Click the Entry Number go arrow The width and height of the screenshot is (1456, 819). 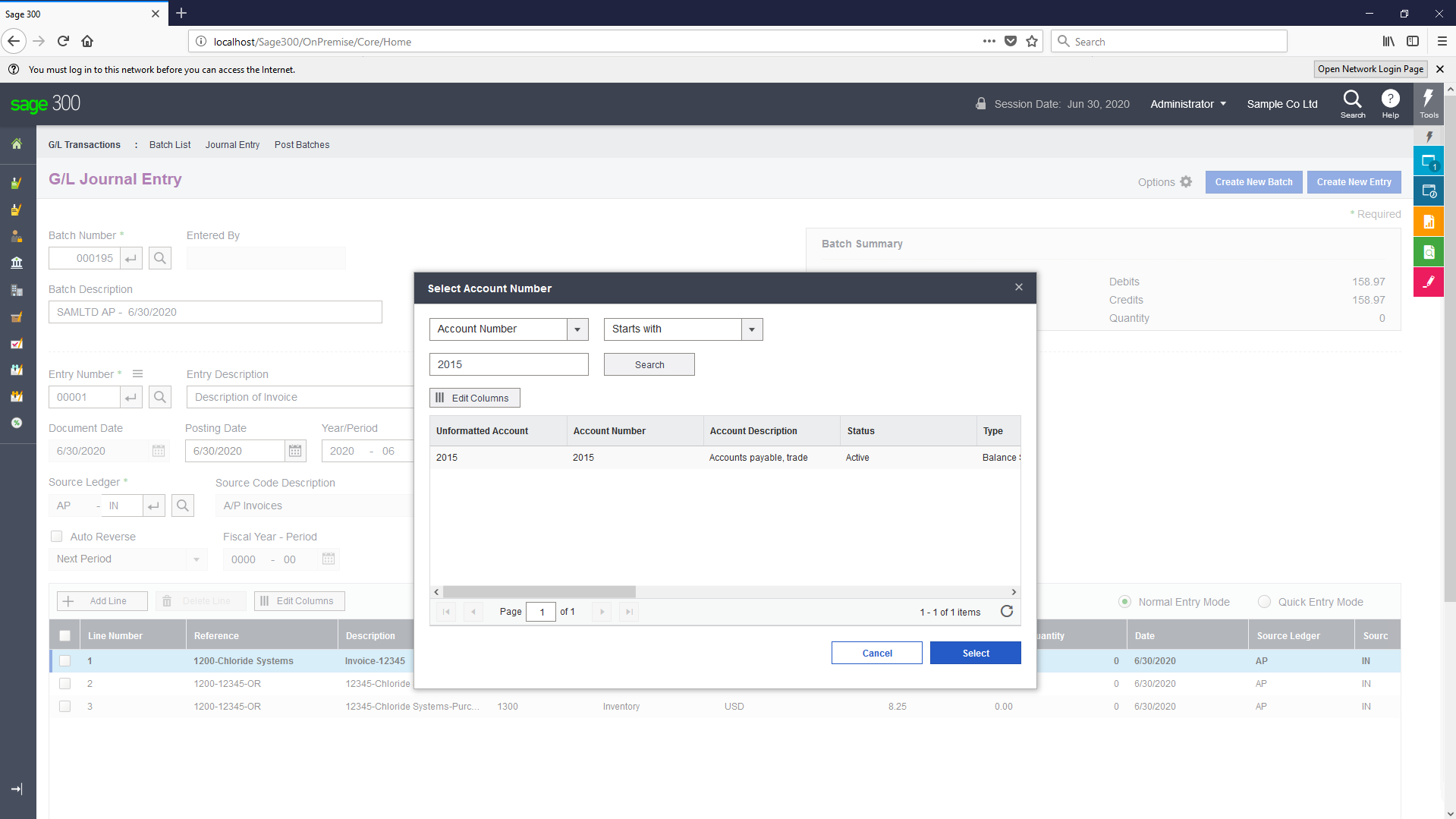pos(131,397)
